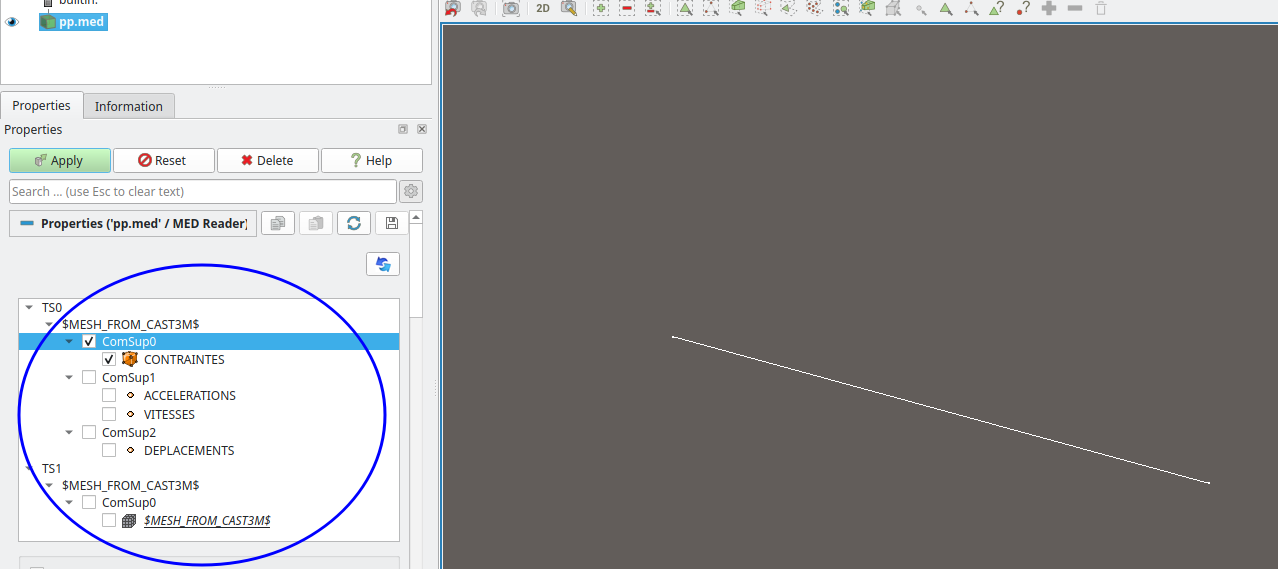
Task: Open advanced properties with gear icon
Action: (411, 191)
